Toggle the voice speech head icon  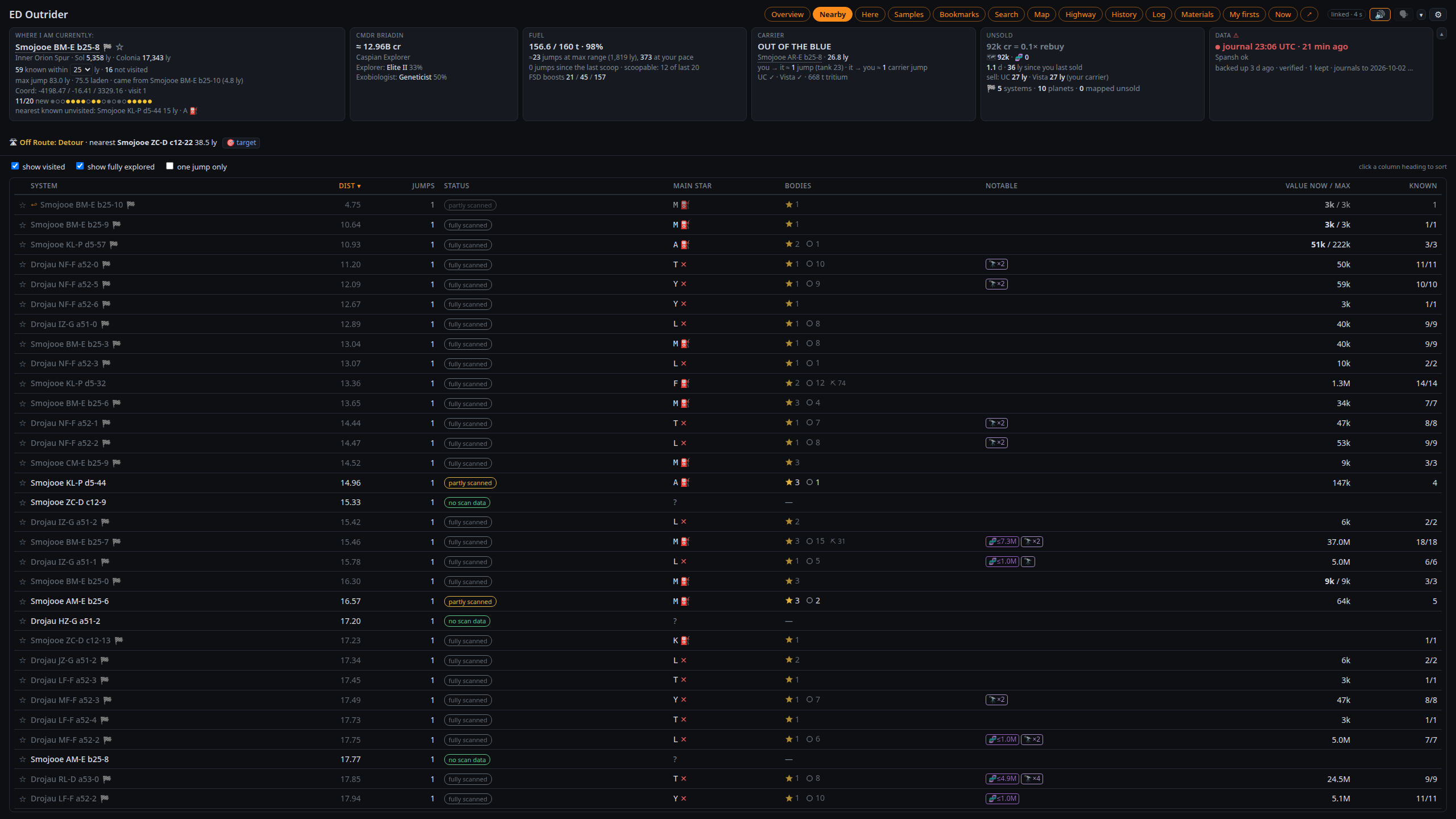pos(1404,14)
